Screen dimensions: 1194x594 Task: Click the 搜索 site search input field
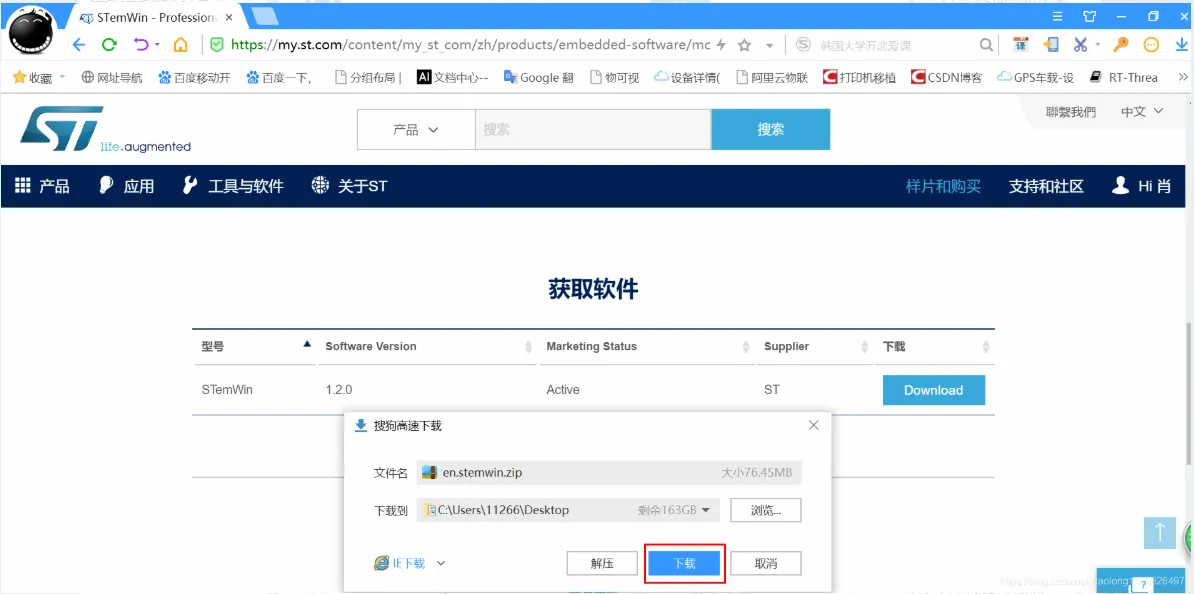point(593,129)
